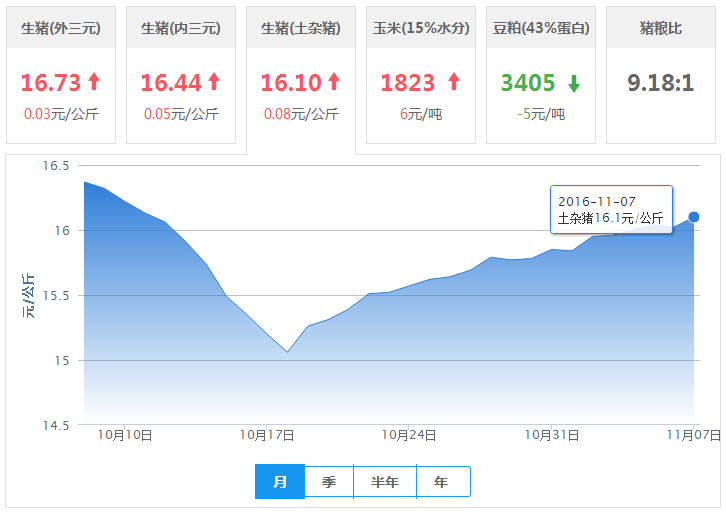726x514 pixels.
Task: Click red up arrow beside 16.44
Action: (213, 82)
